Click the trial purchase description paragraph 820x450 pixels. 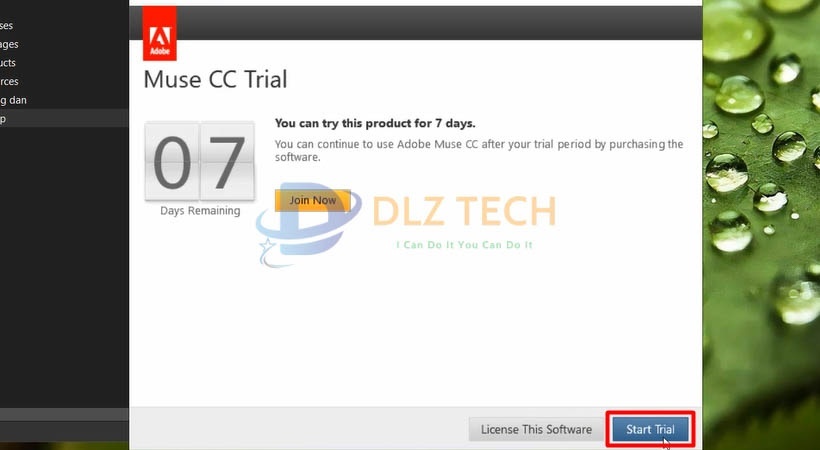click(x=479, y=151)
